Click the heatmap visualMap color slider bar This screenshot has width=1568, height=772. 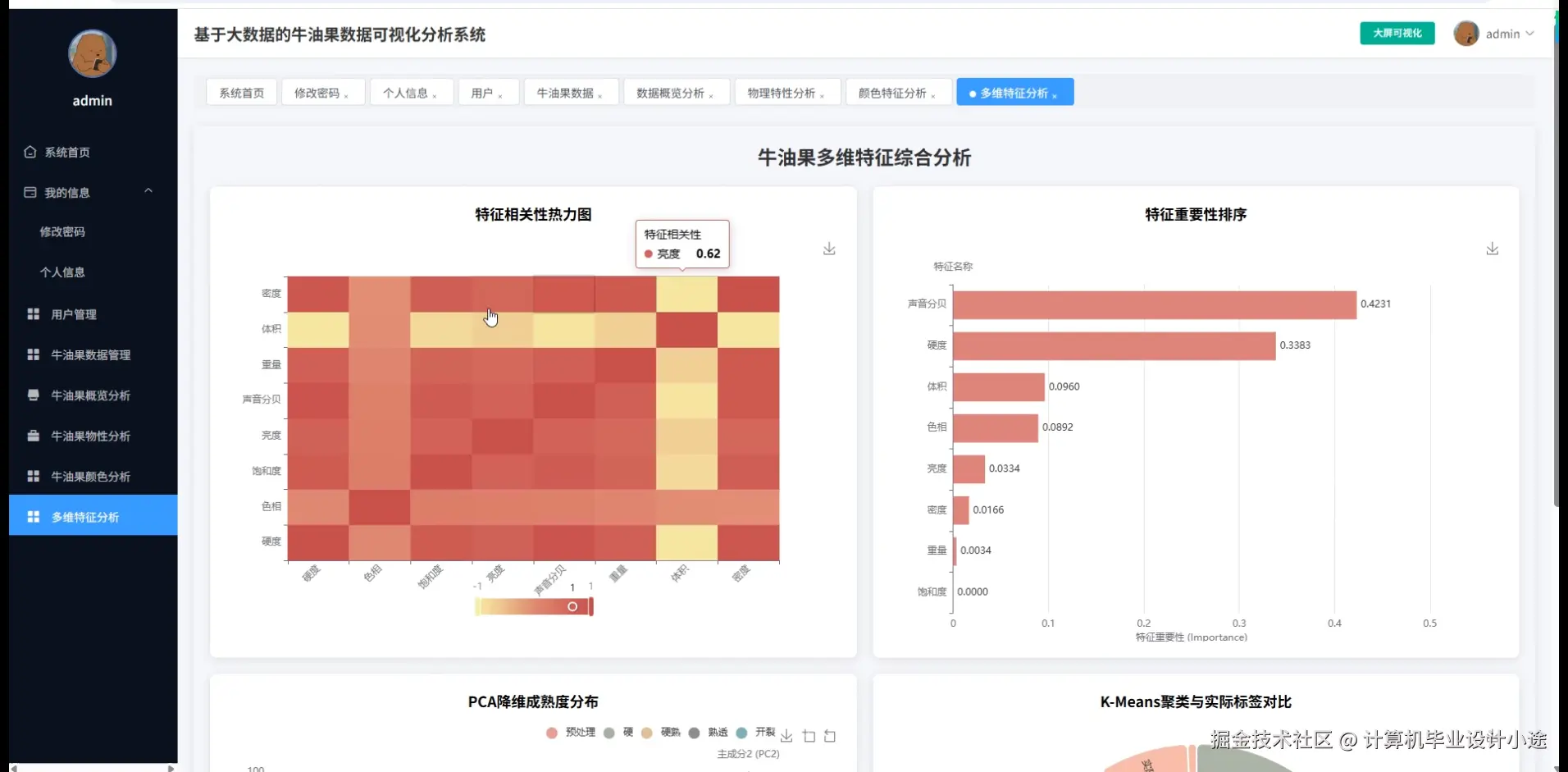tap(533, 606)
